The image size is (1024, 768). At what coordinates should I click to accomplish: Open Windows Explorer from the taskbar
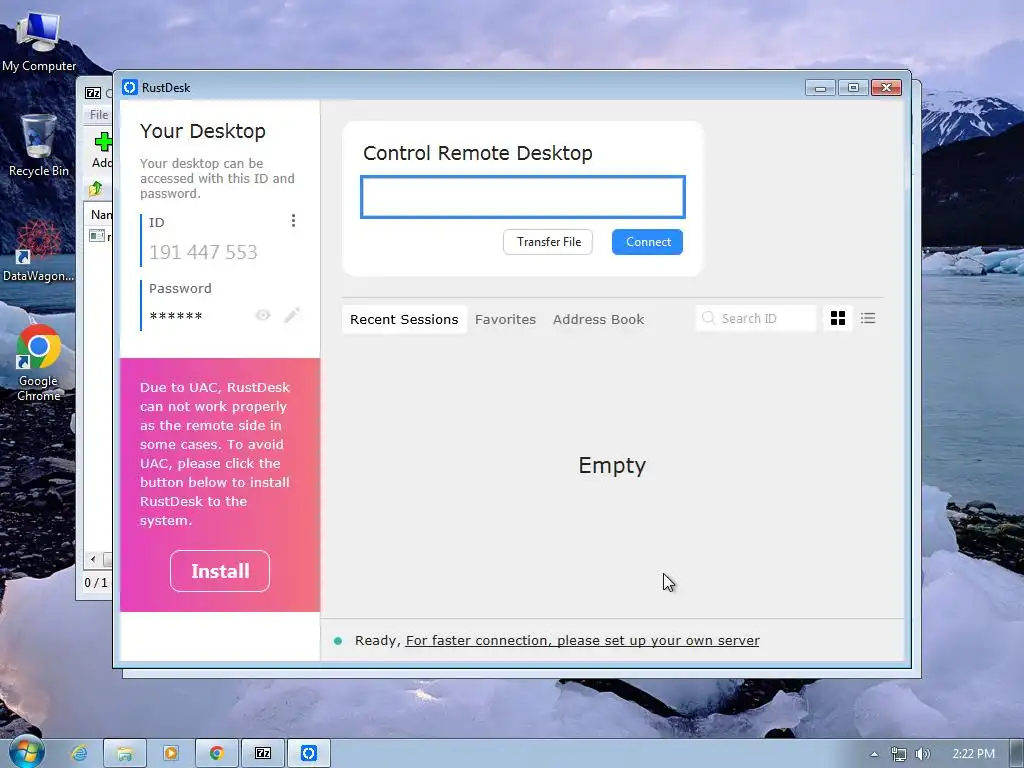pos(125,753)
